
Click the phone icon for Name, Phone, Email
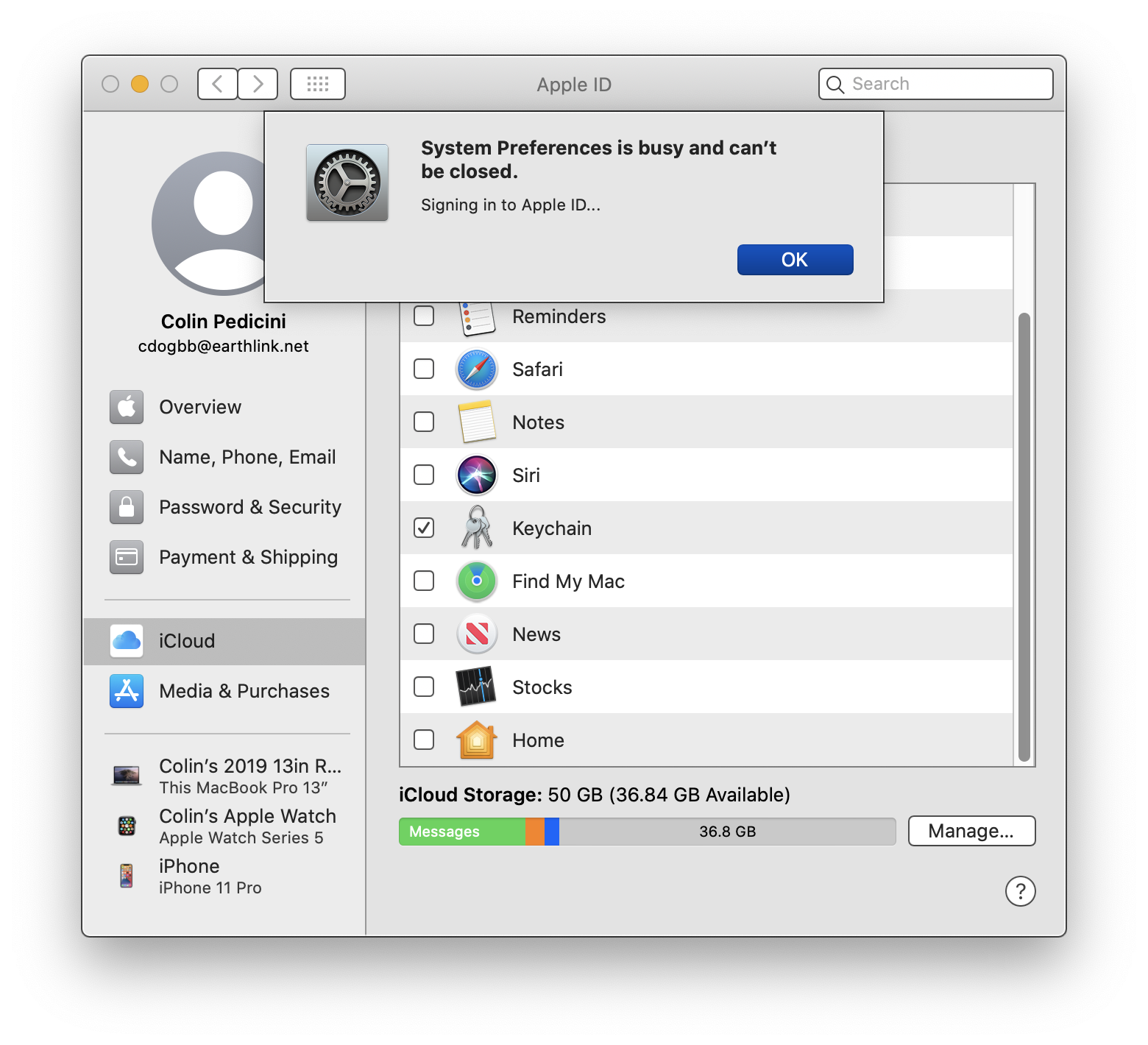pos(127,457)
